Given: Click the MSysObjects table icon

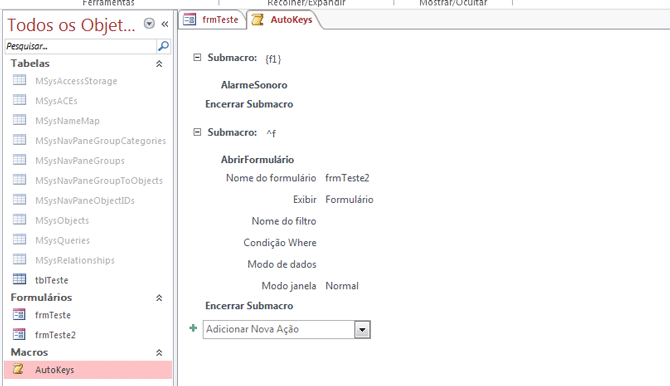Looking at the screenshot, I should coord(19,220).
